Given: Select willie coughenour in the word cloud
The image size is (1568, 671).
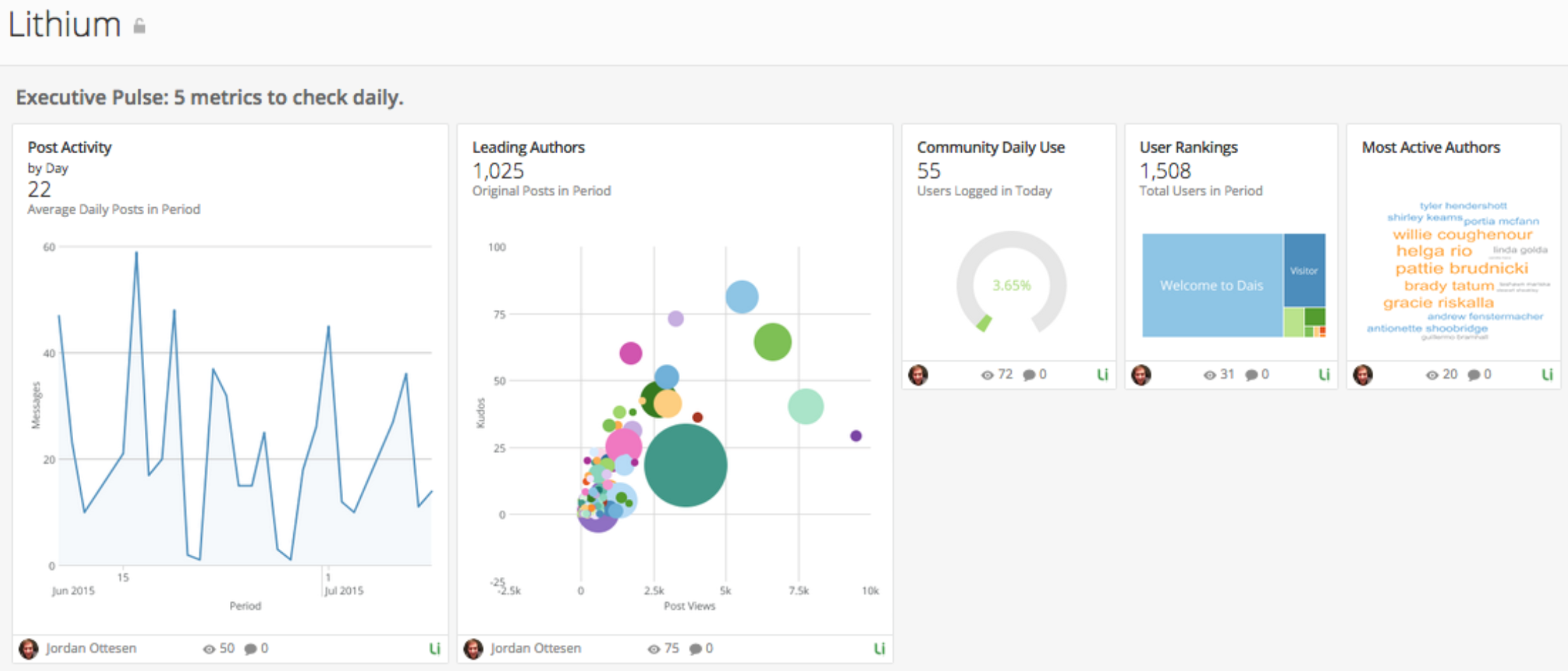Looking at the screenshot, I should pos(1463,235).
